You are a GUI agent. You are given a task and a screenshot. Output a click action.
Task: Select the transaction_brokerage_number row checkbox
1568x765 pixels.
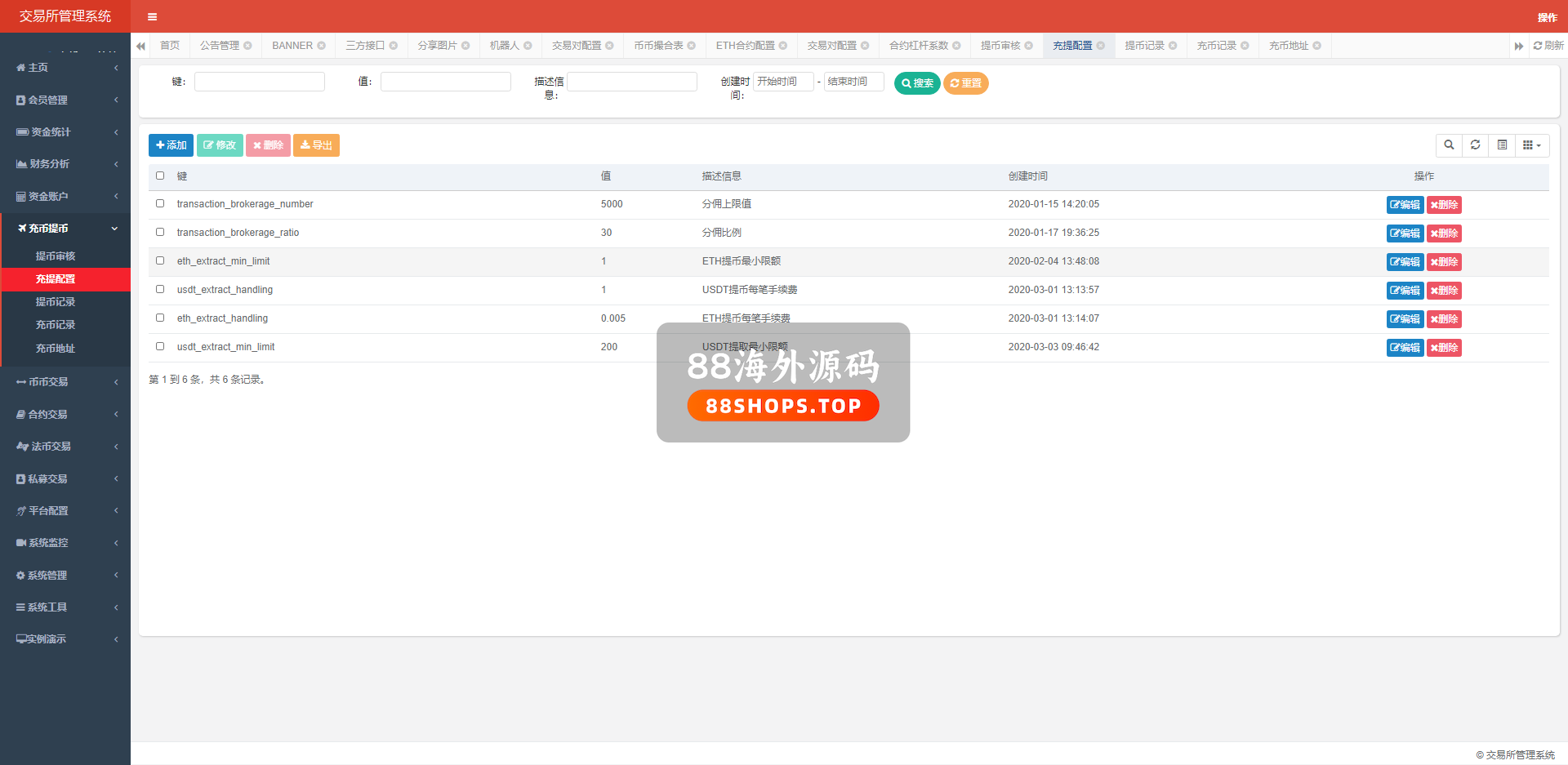pyautogui.click(x=160, y=203)
